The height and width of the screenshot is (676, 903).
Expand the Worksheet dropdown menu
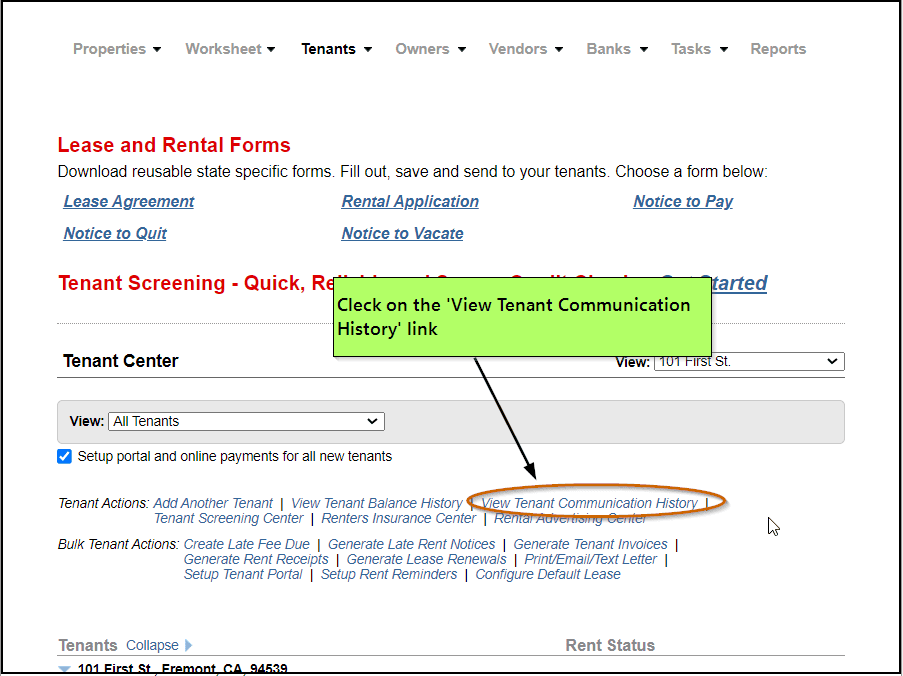[230, 49]
